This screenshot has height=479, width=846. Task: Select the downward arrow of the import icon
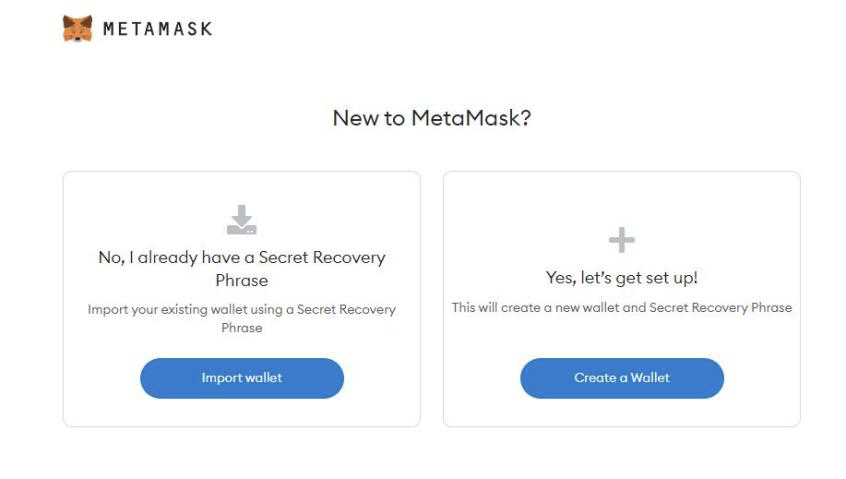tap(242, 215)
